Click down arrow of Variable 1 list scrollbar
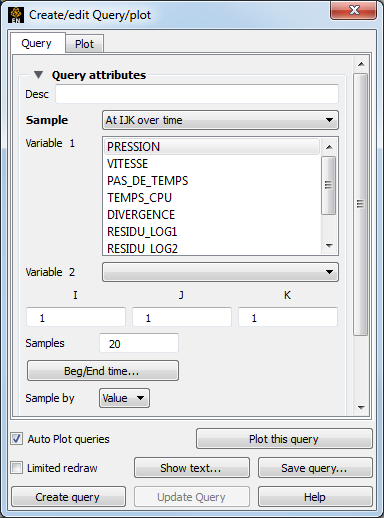 tap(329, 246)
